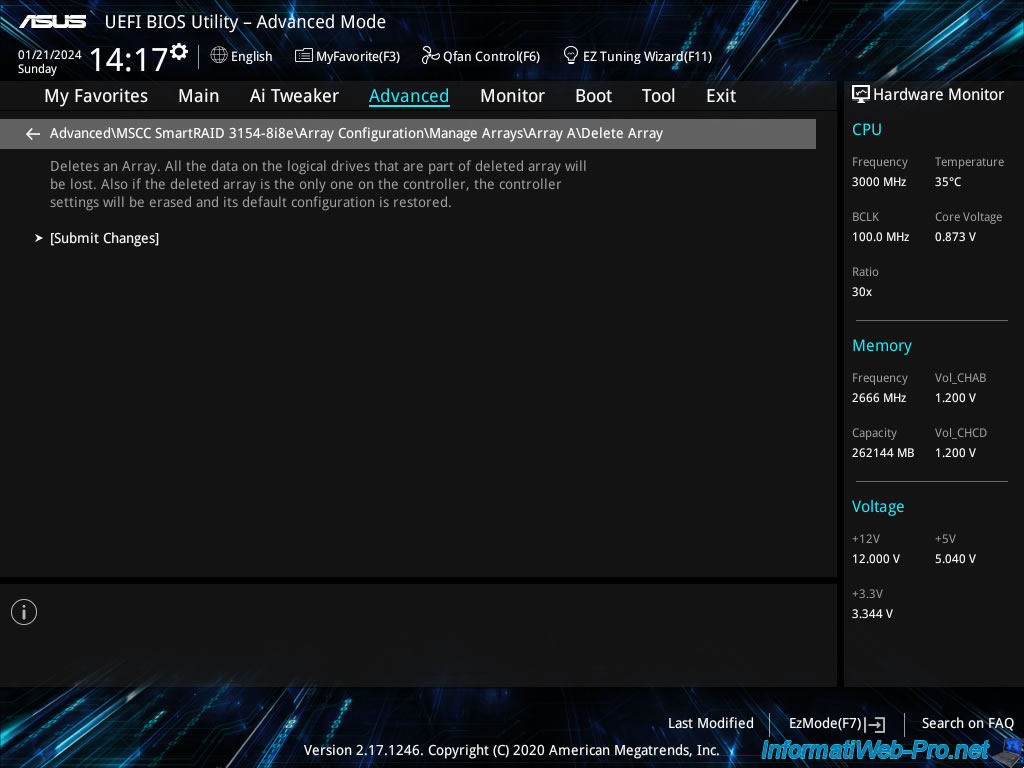1024x768 pixels.
Task: Launch EZ Tuning Wizard(F11) bulb icon
Action: pyautogui.click(x=571, y=55)
